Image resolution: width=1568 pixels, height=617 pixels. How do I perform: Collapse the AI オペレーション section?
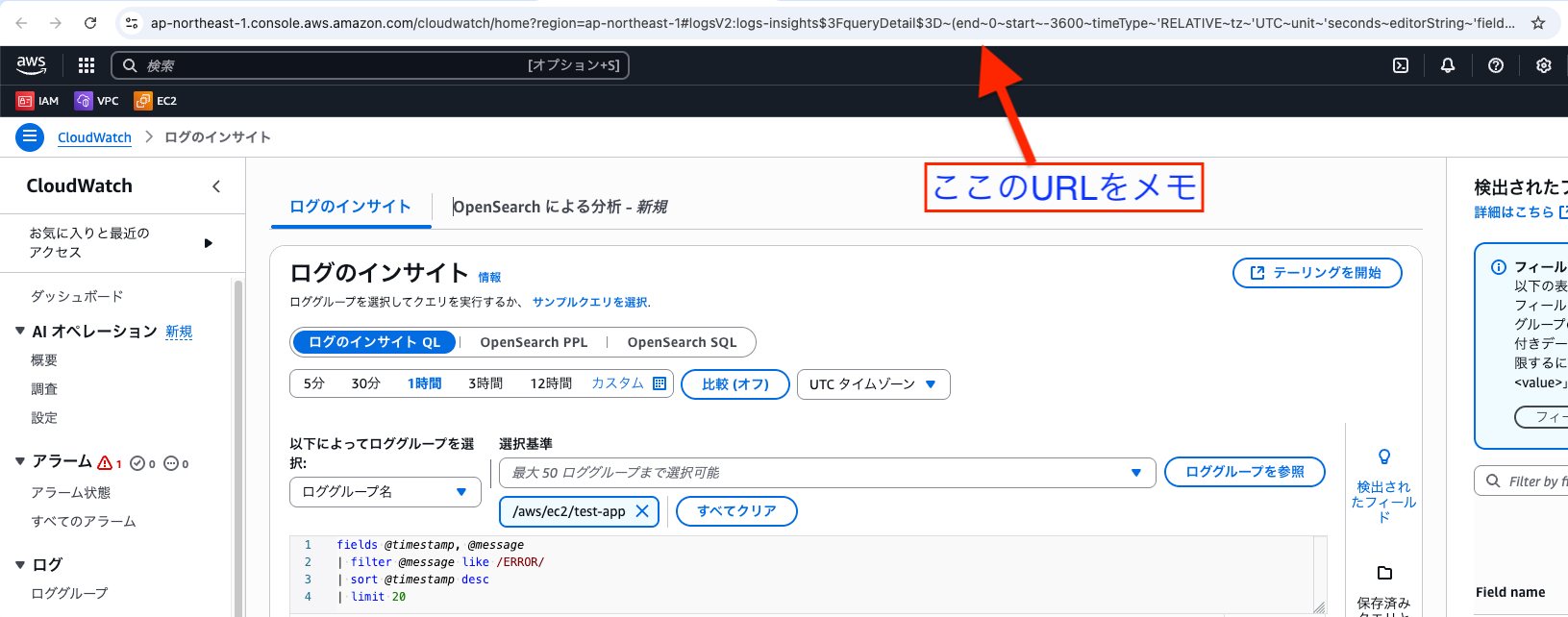point(20,331)
